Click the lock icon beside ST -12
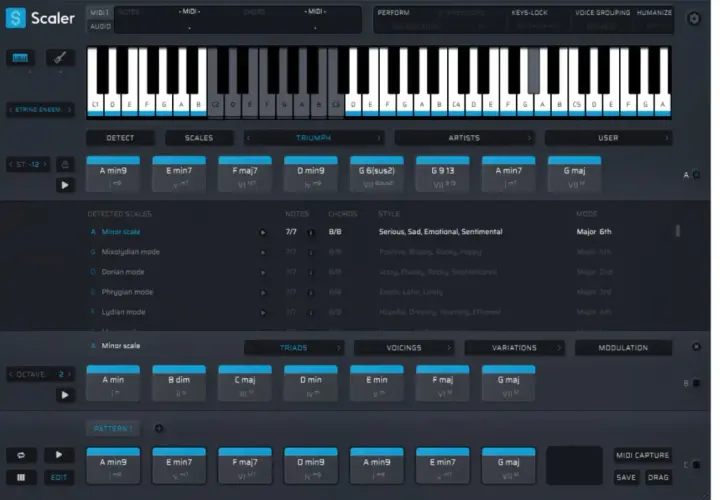The image size is (720, 500). [x=65, y=164]
